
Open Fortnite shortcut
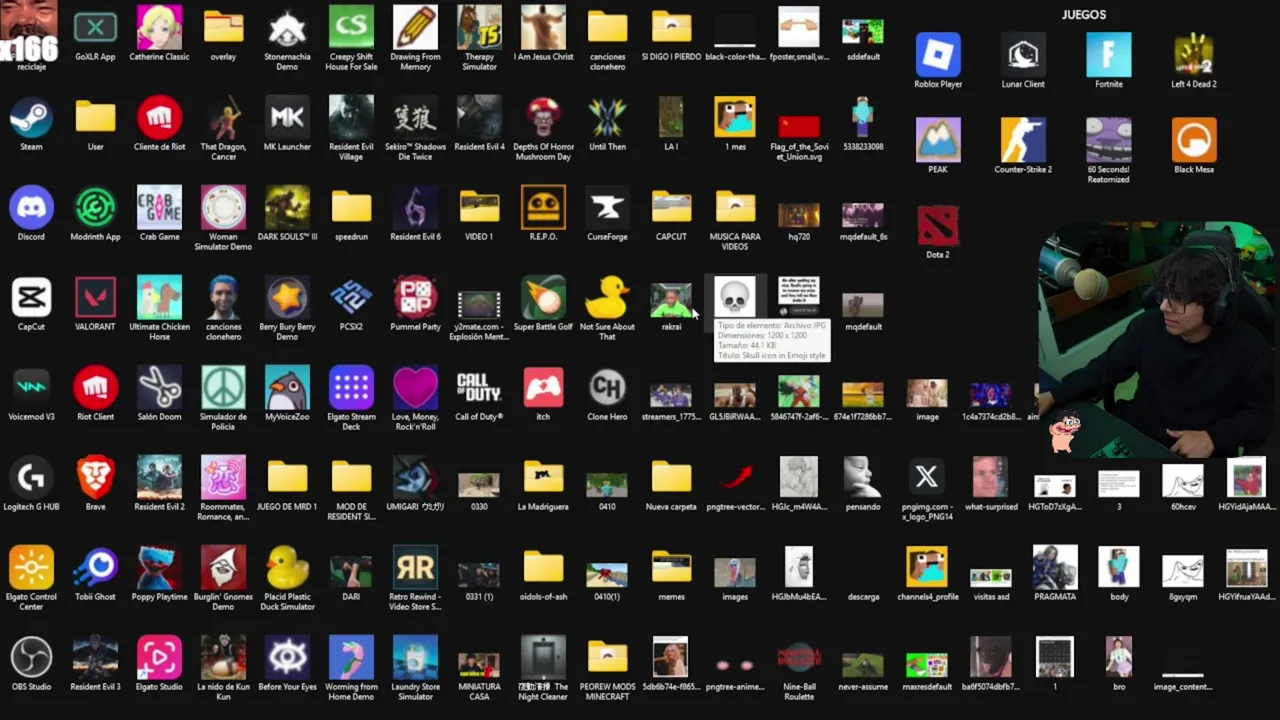[1109, 55]
